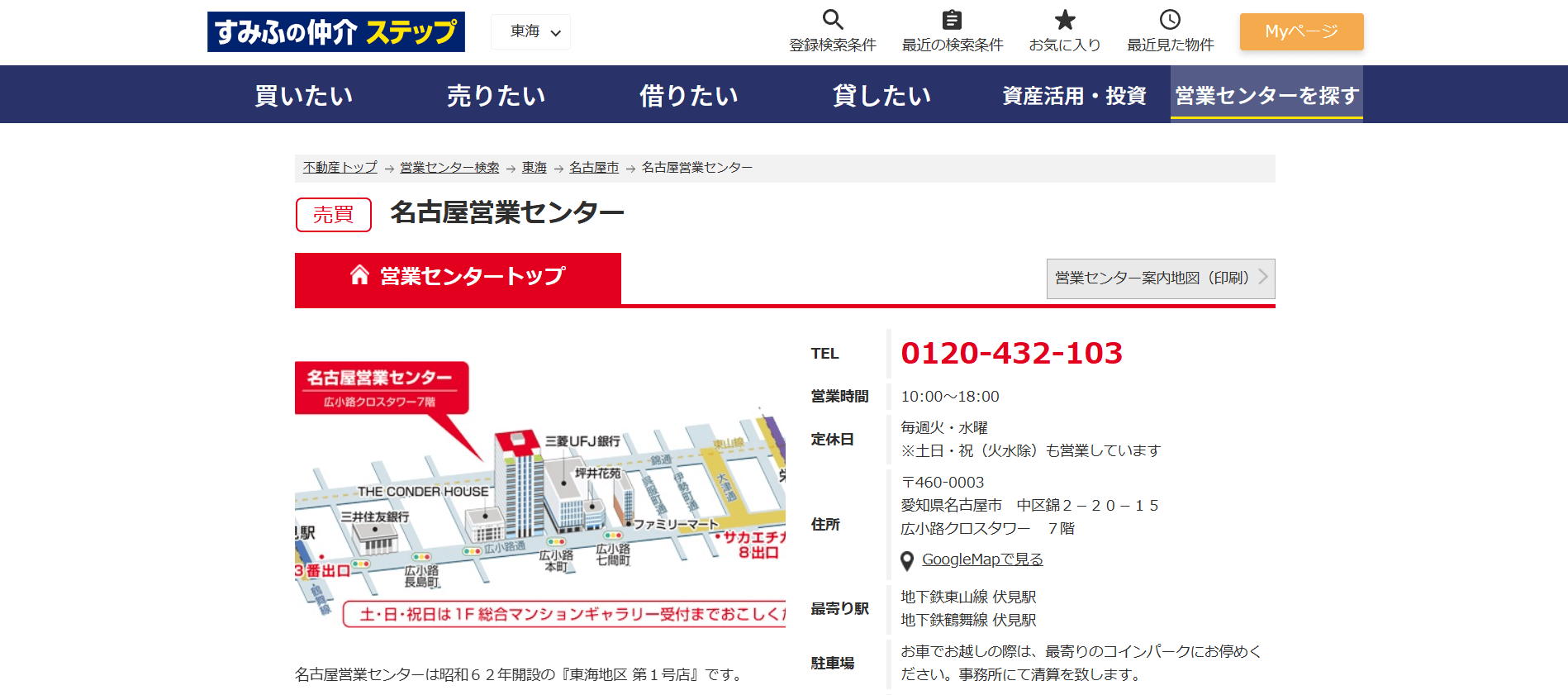
Task: Click the Myページ button
Action: coord(1302,31)
